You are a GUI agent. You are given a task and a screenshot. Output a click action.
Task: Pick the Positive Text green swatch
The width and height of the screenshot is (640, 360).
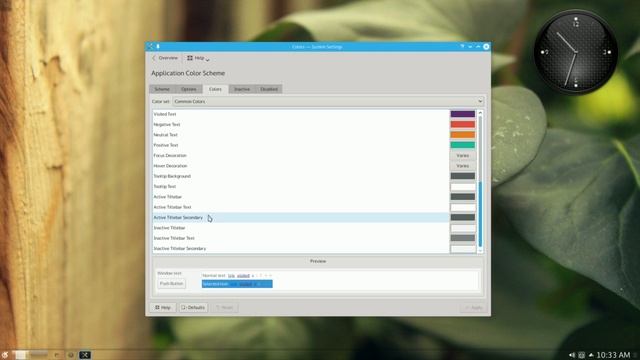462,145
